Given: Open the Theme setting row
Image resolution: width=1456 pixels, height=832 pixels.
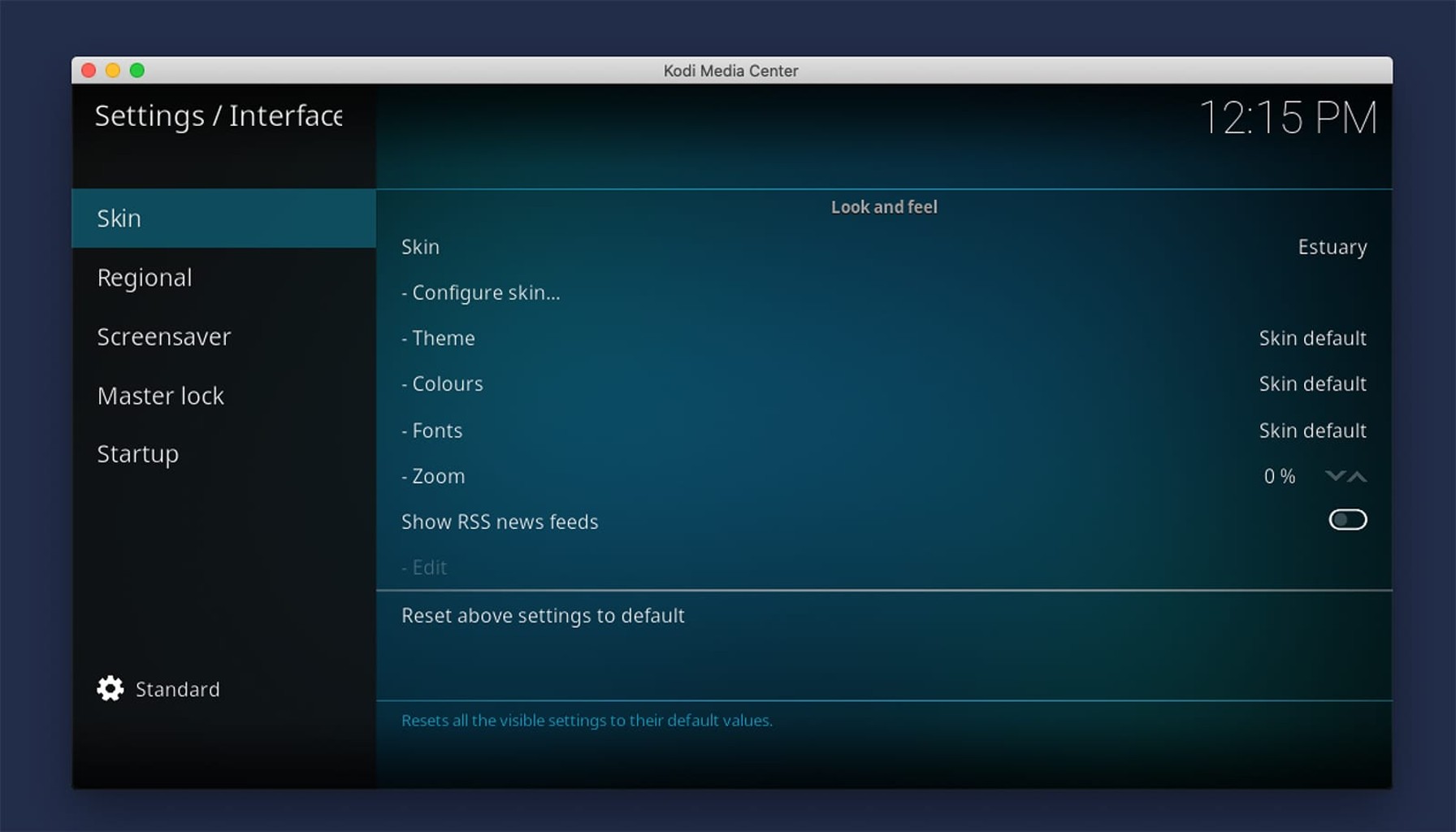Looking at the screenshot, I should [884, 338].
